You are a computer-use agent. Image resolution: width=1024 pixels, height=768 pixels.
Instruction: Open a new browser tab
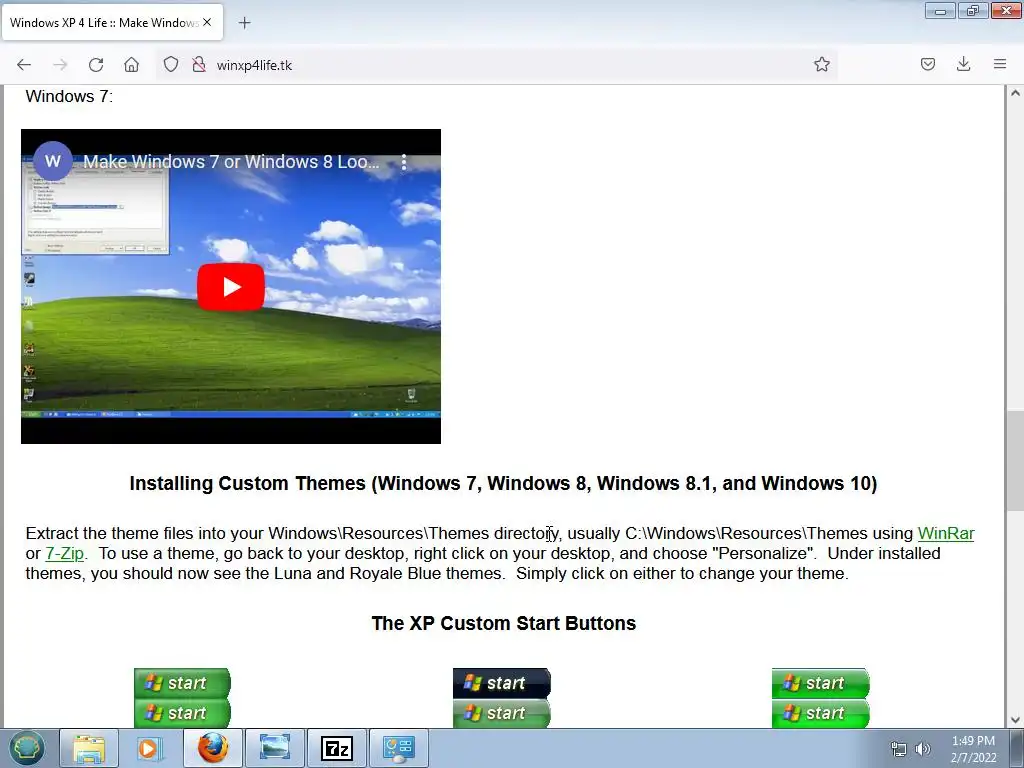point(244,23)
